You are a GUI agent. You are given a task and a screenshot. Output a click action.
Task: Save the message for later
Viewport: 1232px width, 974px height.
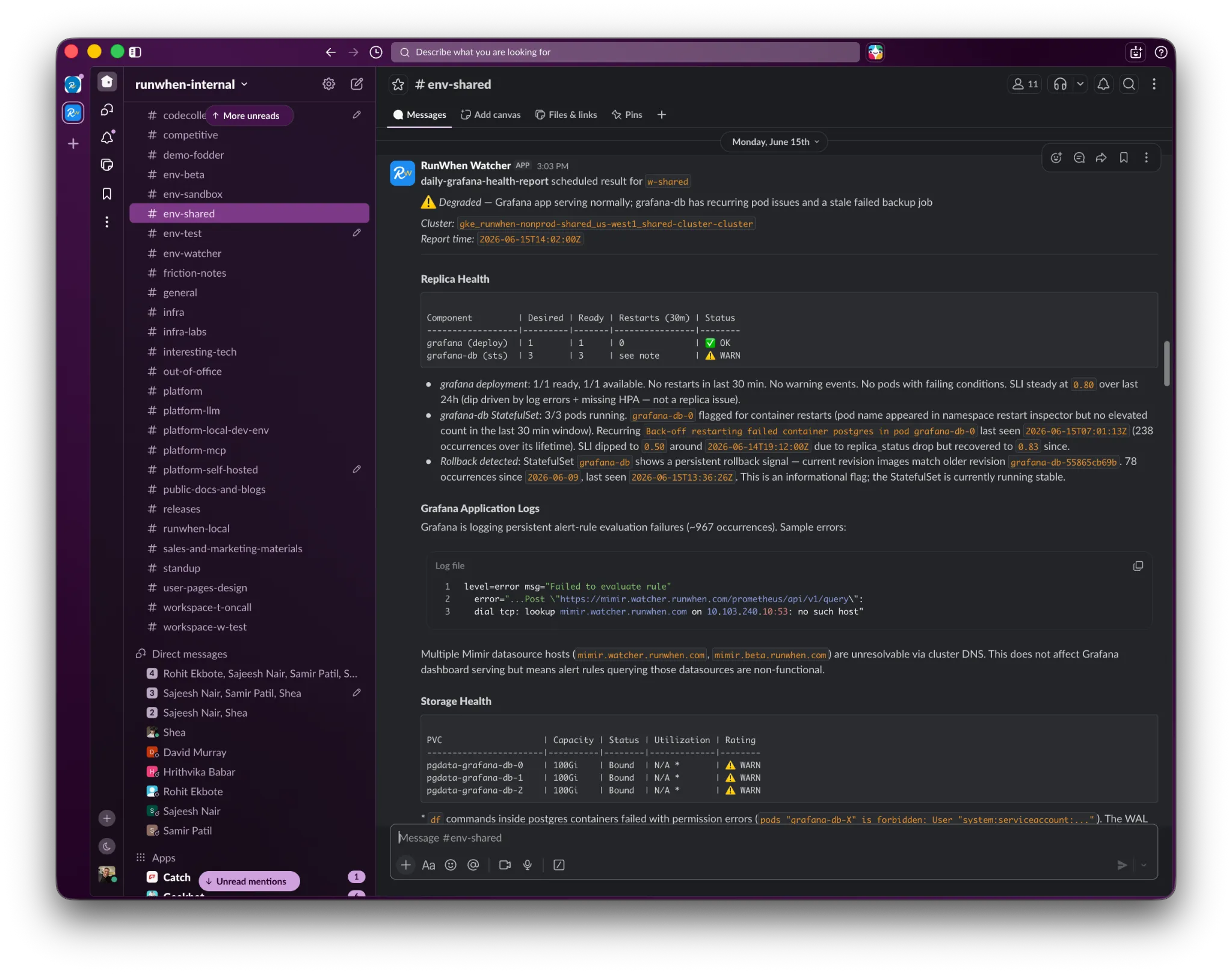(x=1124, y=158)
